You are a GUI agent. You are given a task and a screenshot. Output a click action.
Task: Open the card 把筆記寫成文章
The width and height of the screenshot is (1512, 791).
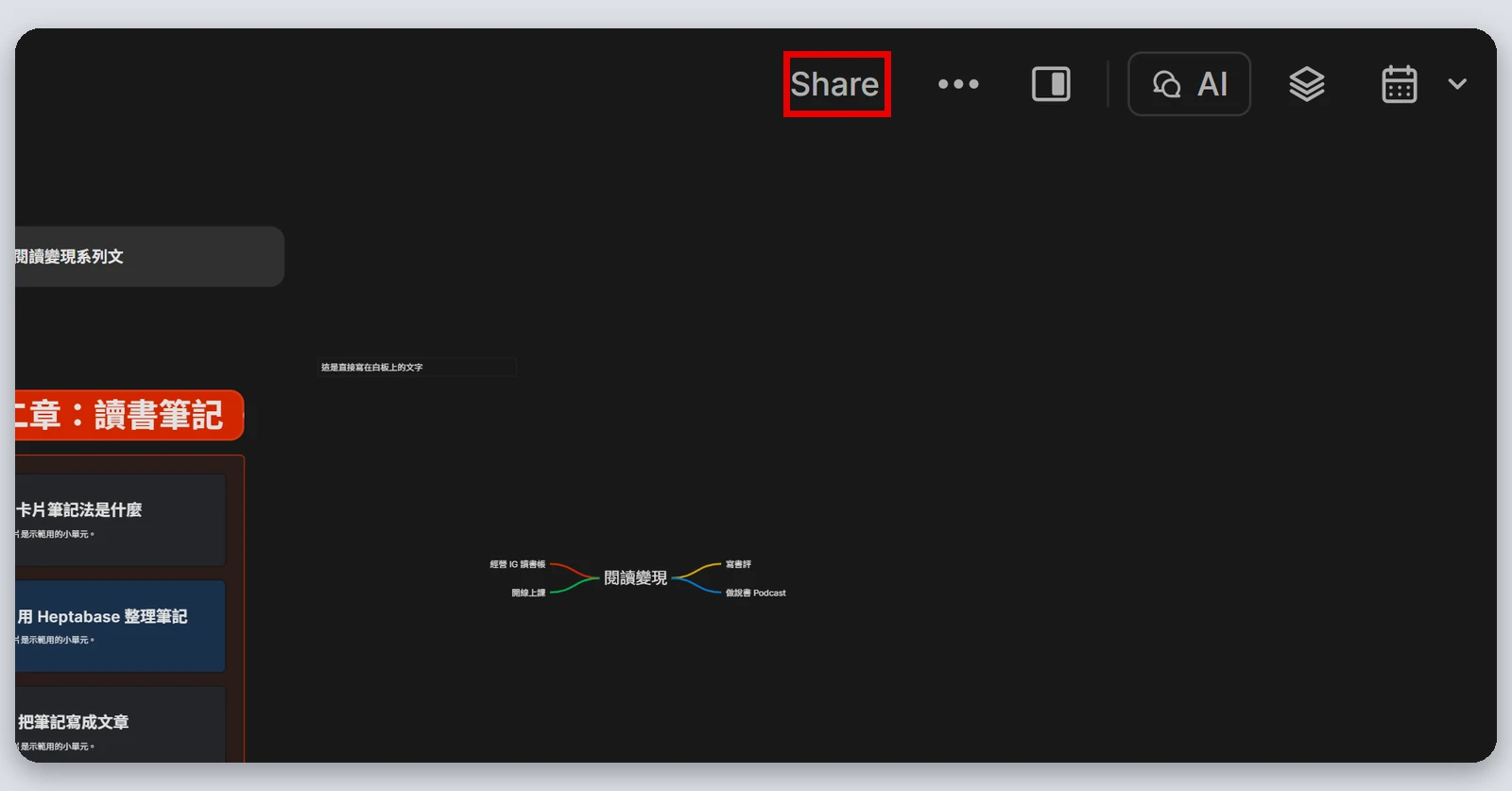click(120, 724)
